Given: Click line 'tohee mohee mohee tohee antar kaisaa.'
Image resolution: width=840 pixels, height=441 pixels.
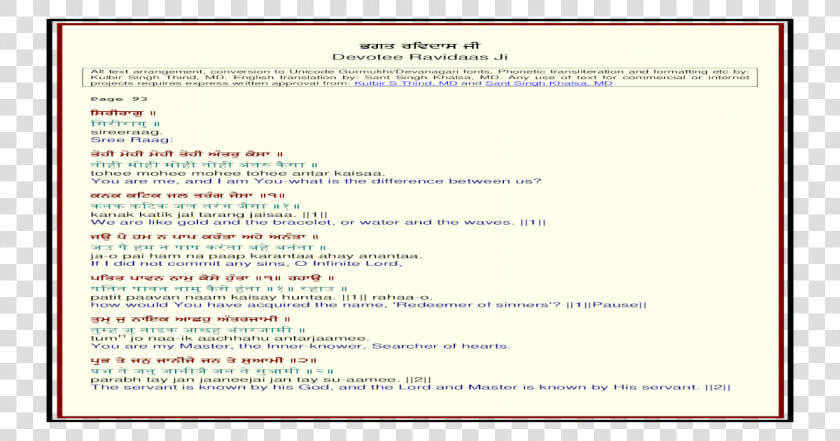Looking at the screenshot, I should coord(237,173).
